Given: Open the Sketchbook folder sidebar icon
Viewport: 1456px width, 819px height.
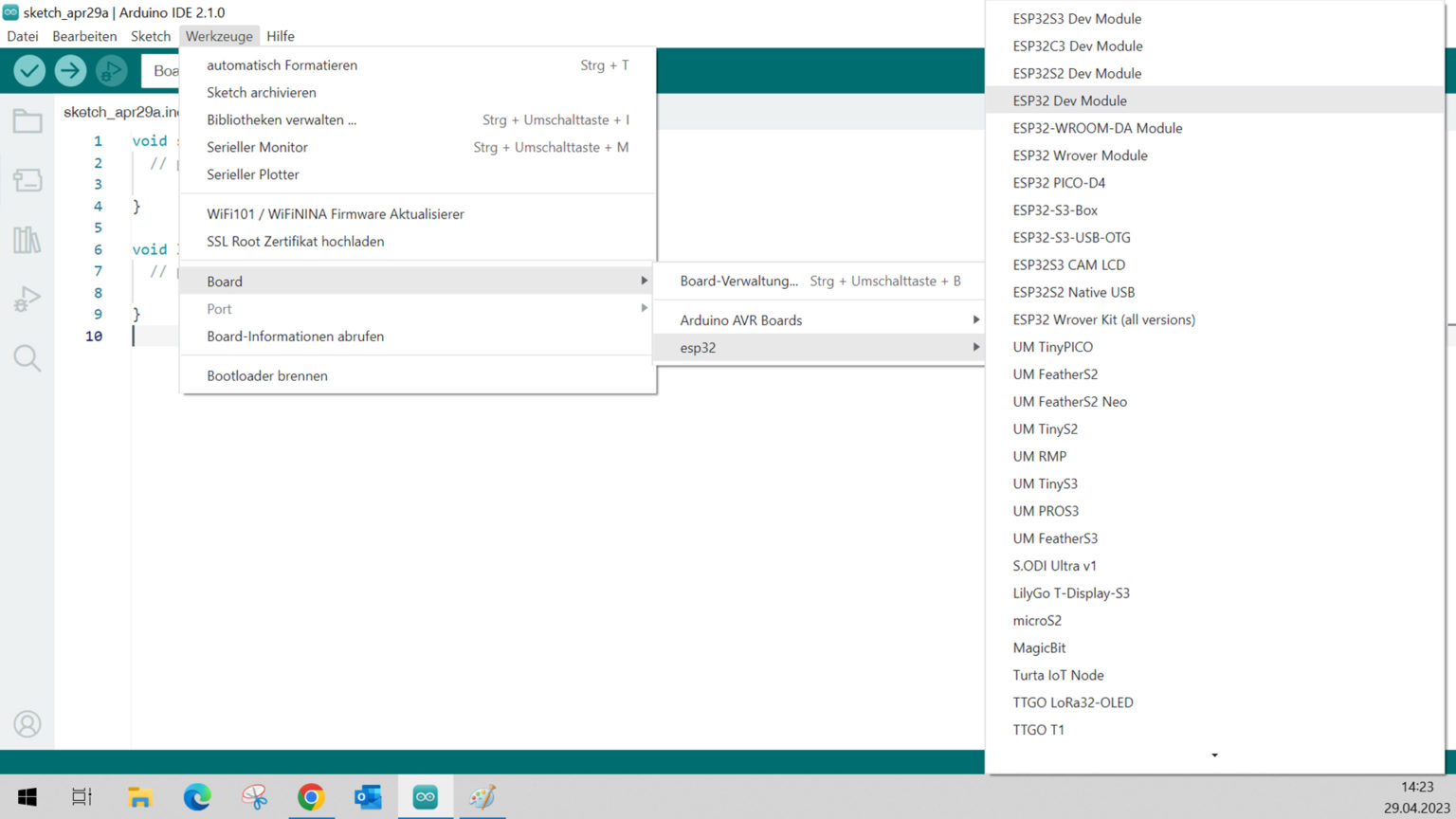Looking at the screenshot, I should click(27, 121).
